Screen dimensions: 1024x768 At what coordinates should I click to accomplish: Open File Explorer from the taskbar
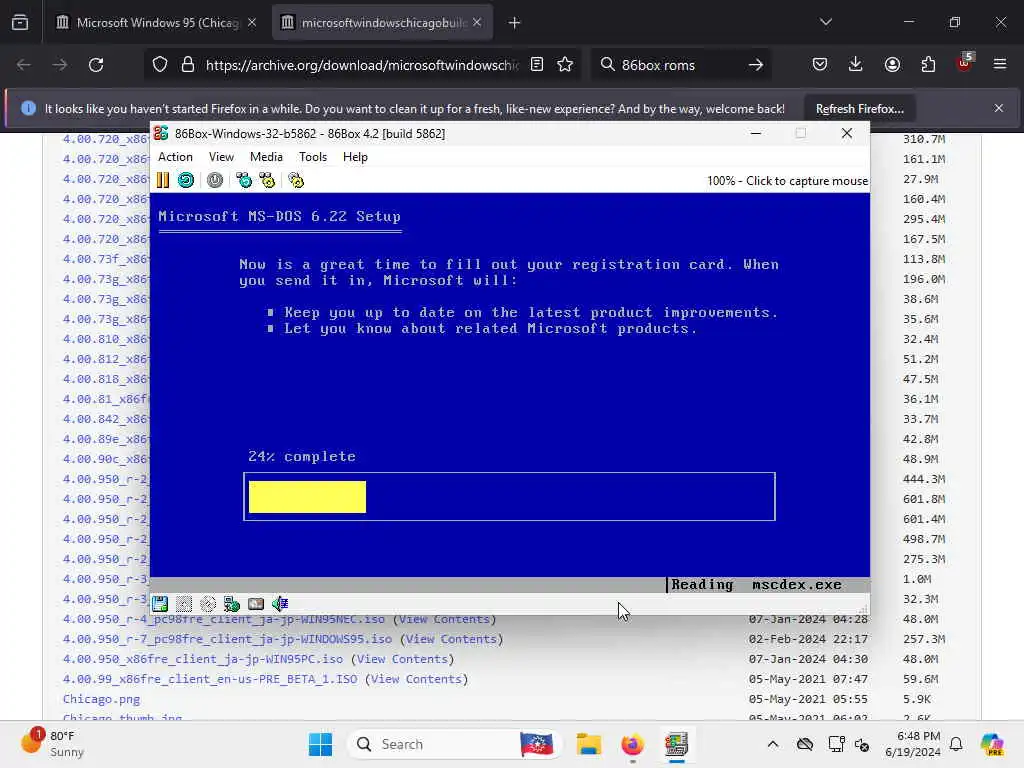pos(588,744)
